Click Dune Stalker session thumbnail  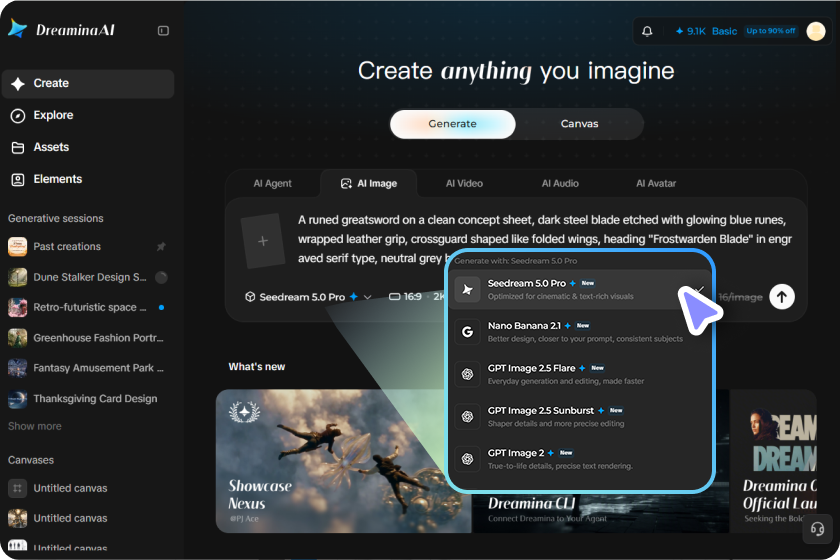17,277
